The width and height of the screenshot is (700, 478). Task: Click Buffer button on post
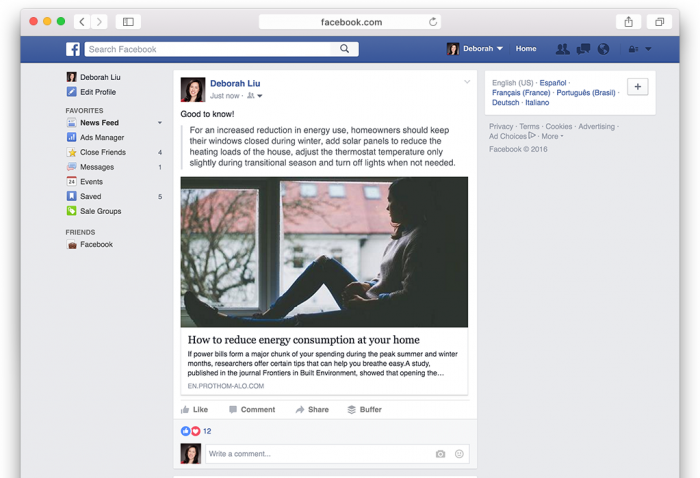(x=364, y=409)
